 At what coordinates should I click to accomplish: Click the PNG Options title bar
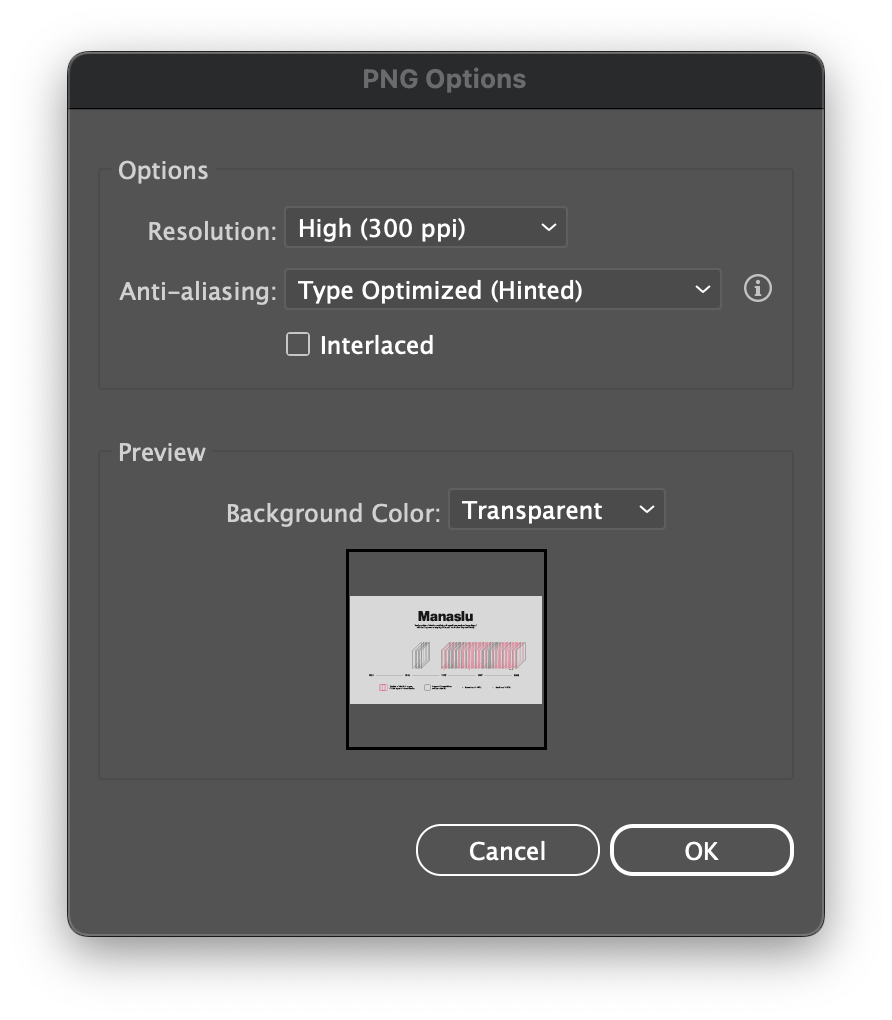point(445,80)
